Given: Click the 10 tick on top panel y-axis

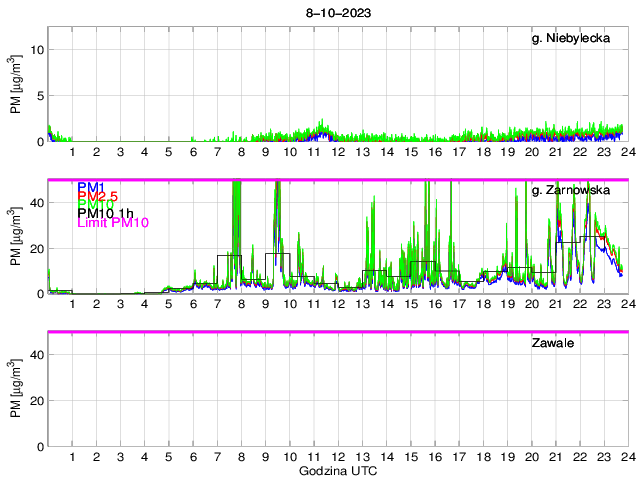Looking at the screenshot, I should tap(34, 49).
